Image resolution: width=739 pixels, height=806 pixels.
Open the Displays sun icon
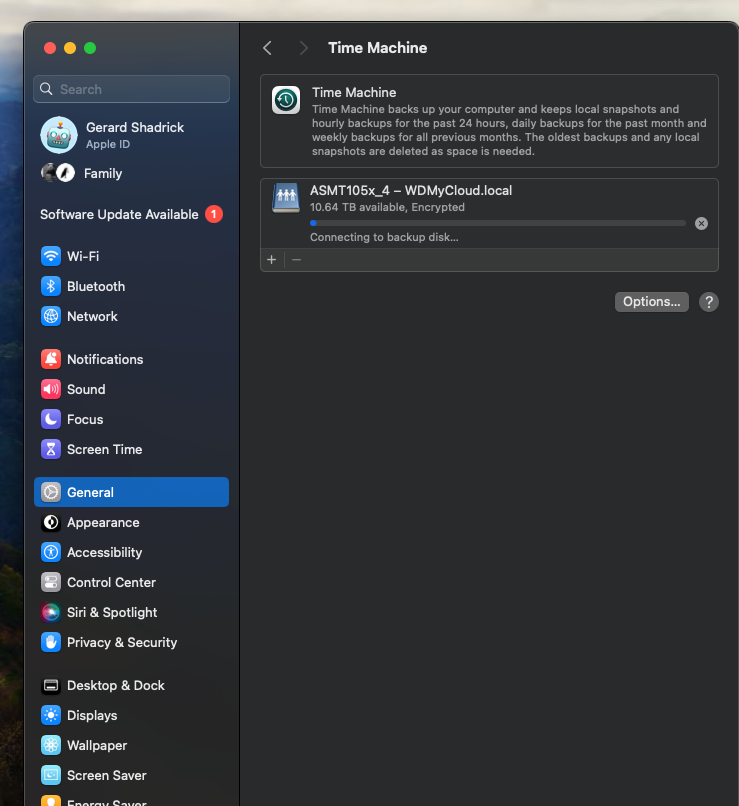pos(51,716)
